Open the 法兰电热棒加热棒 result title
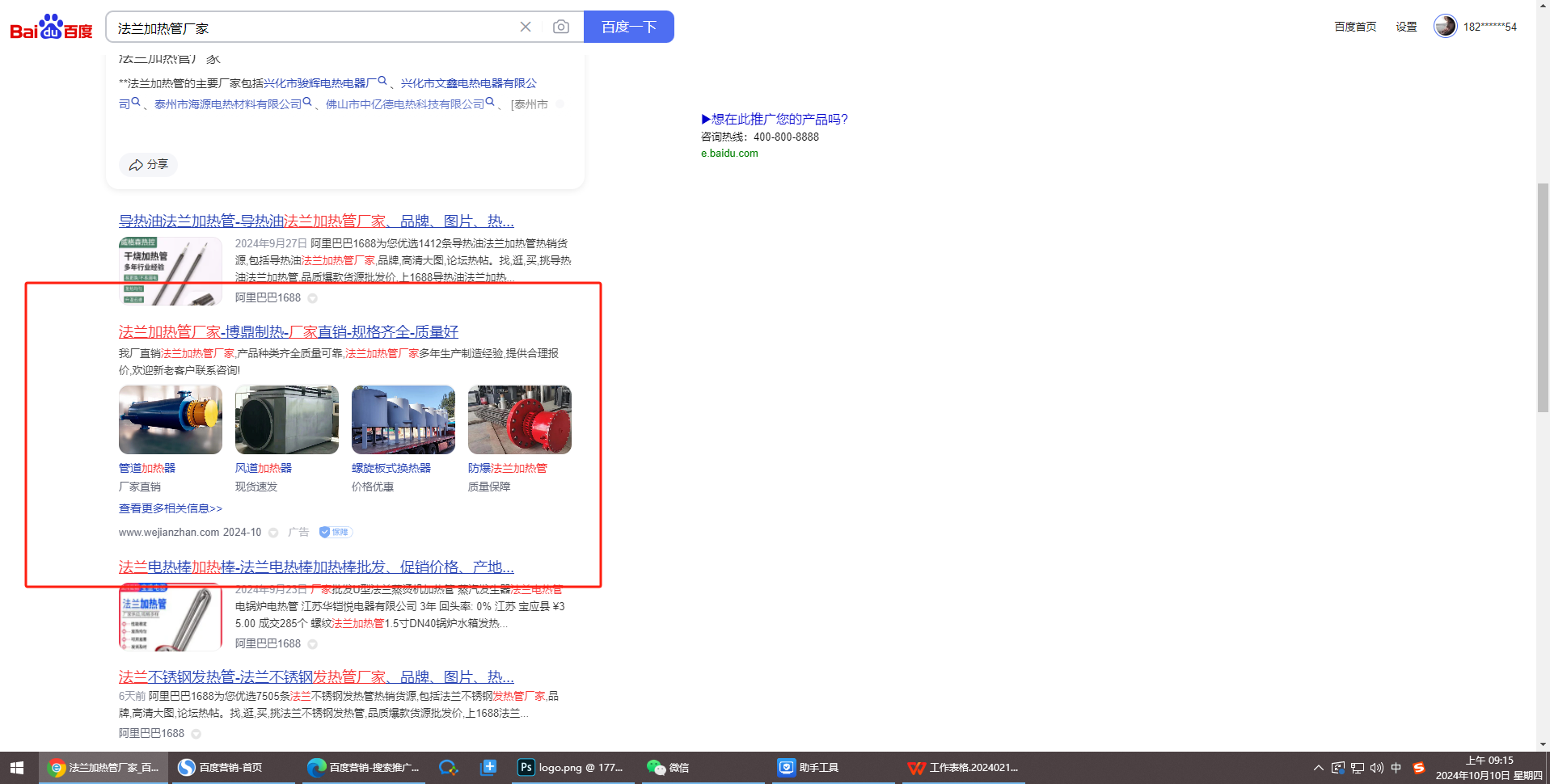This screenshot has width=1550, height=784. coord(316,567)
